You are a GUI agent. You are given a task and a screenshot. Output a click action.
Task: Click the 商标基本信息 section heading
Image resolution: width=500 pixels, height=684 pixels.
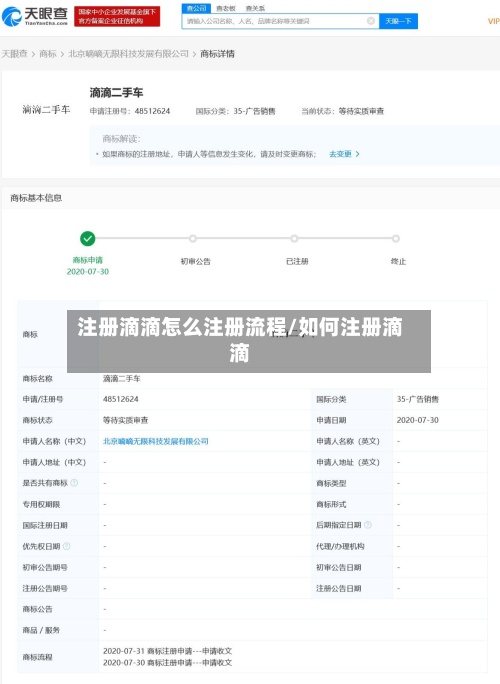pos(36,198)
